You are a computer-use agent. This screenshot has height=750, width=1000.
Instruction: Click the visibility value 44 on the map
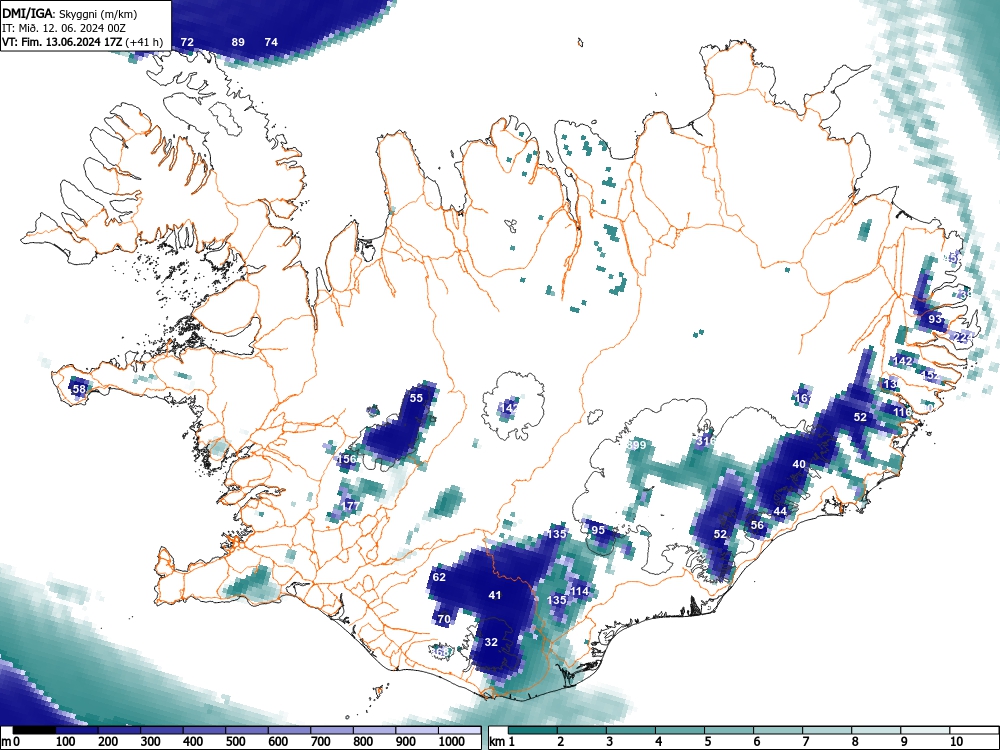780,511
